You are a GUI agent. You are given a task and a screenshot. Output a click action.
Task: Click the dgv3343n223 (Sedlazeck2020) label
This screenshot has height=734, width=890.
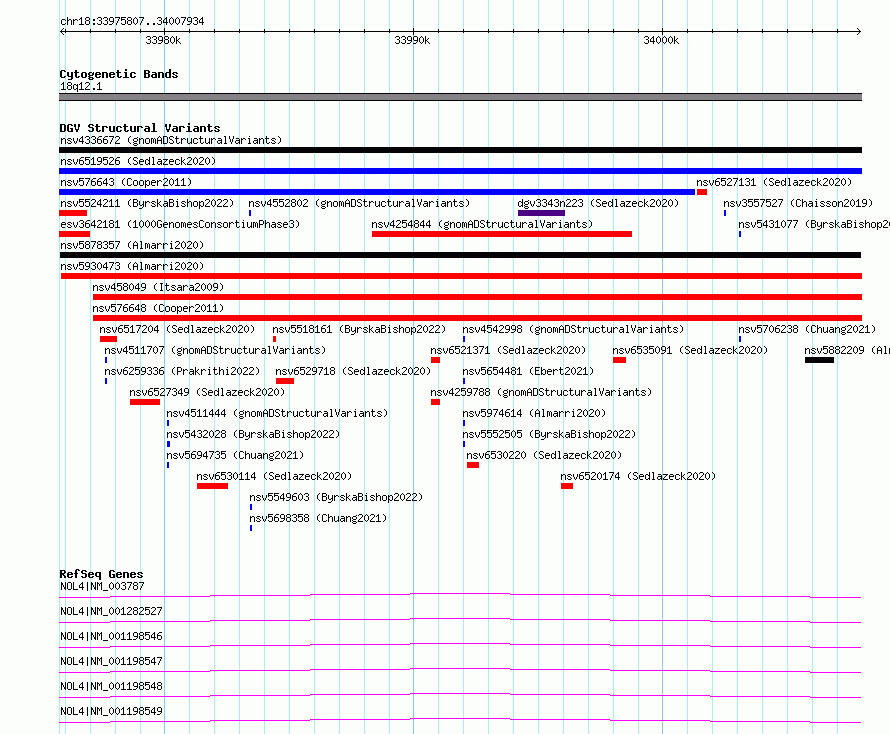pos(598,203)
